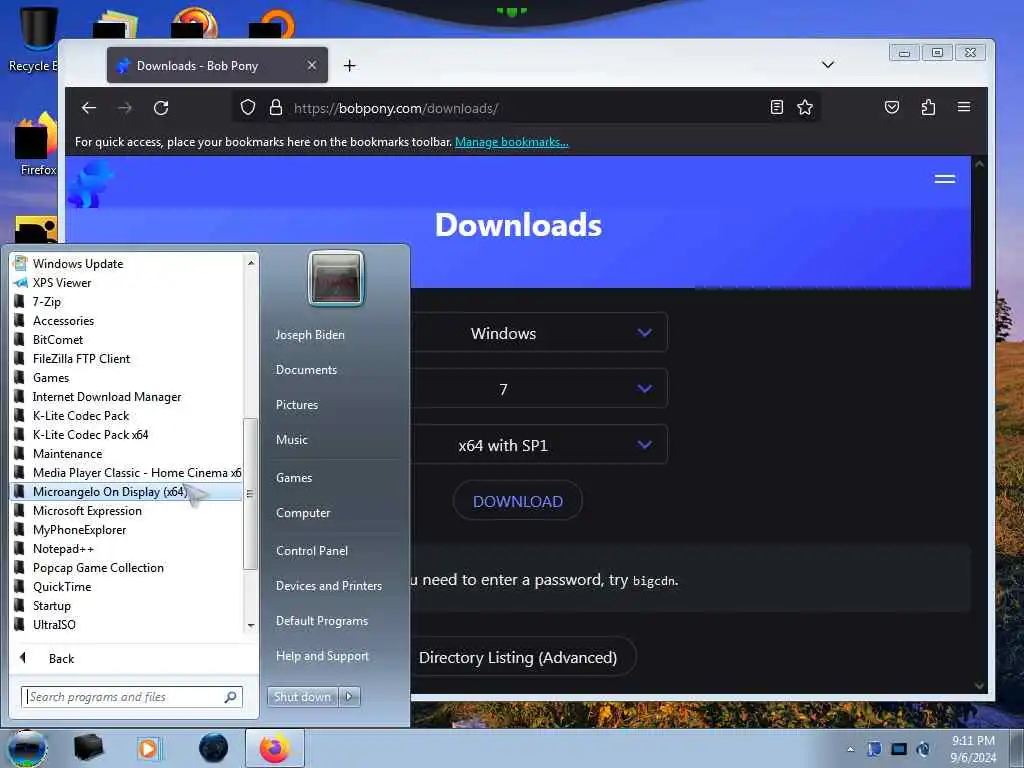Viewport: 1024px width, 768px height.
Task: Expand the Windows product dropdown
Action: point(539,333)
